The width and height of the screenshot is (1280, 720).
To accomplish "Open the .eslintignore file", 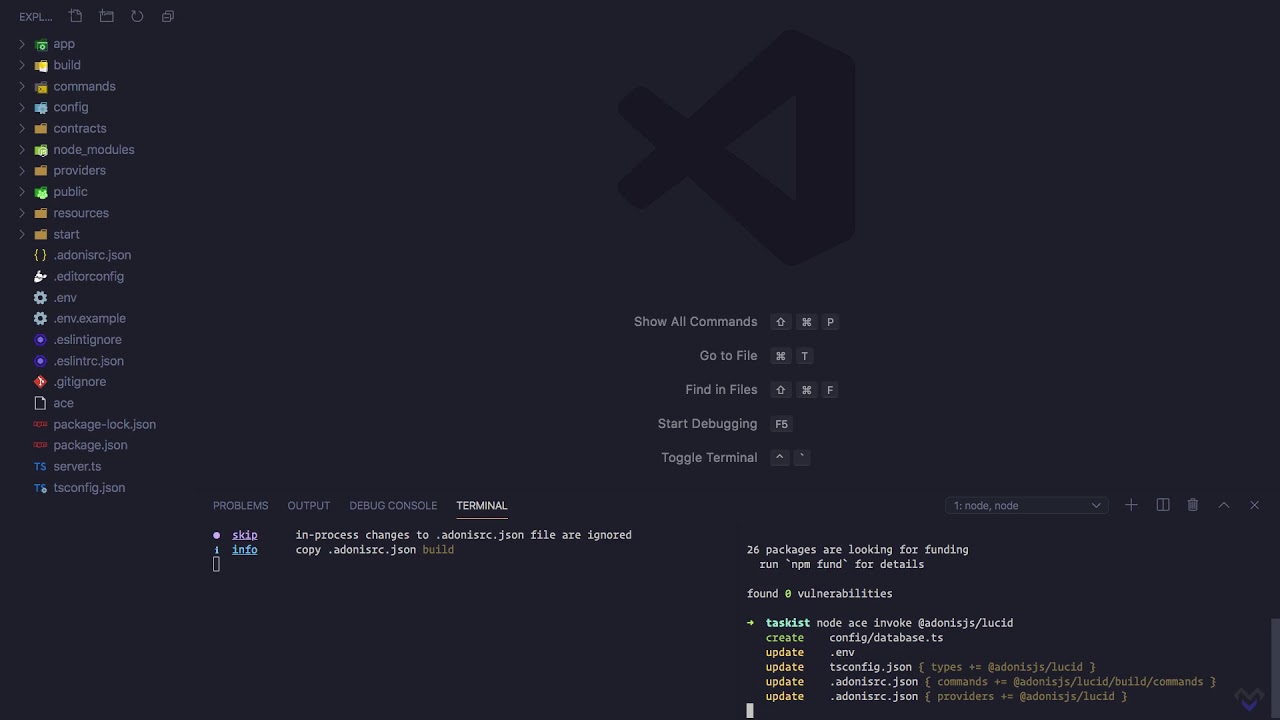I will coord(87,340).
